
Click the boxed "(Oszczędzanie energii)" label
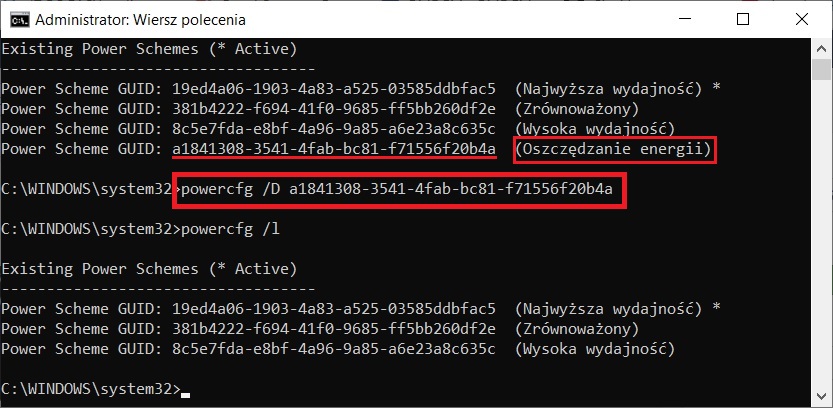[x=616, y=149]
